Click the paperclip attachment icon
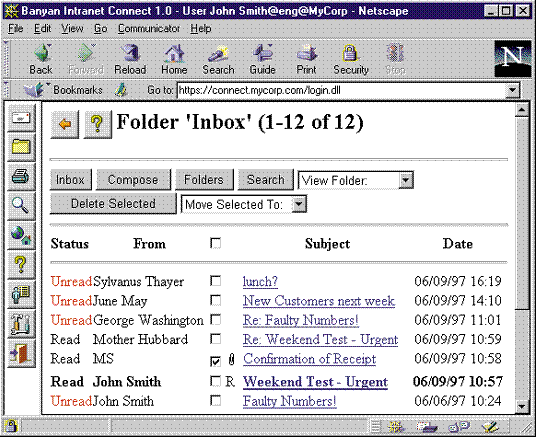The width and height of the screenshot is (536, 437). click(231, 359)
